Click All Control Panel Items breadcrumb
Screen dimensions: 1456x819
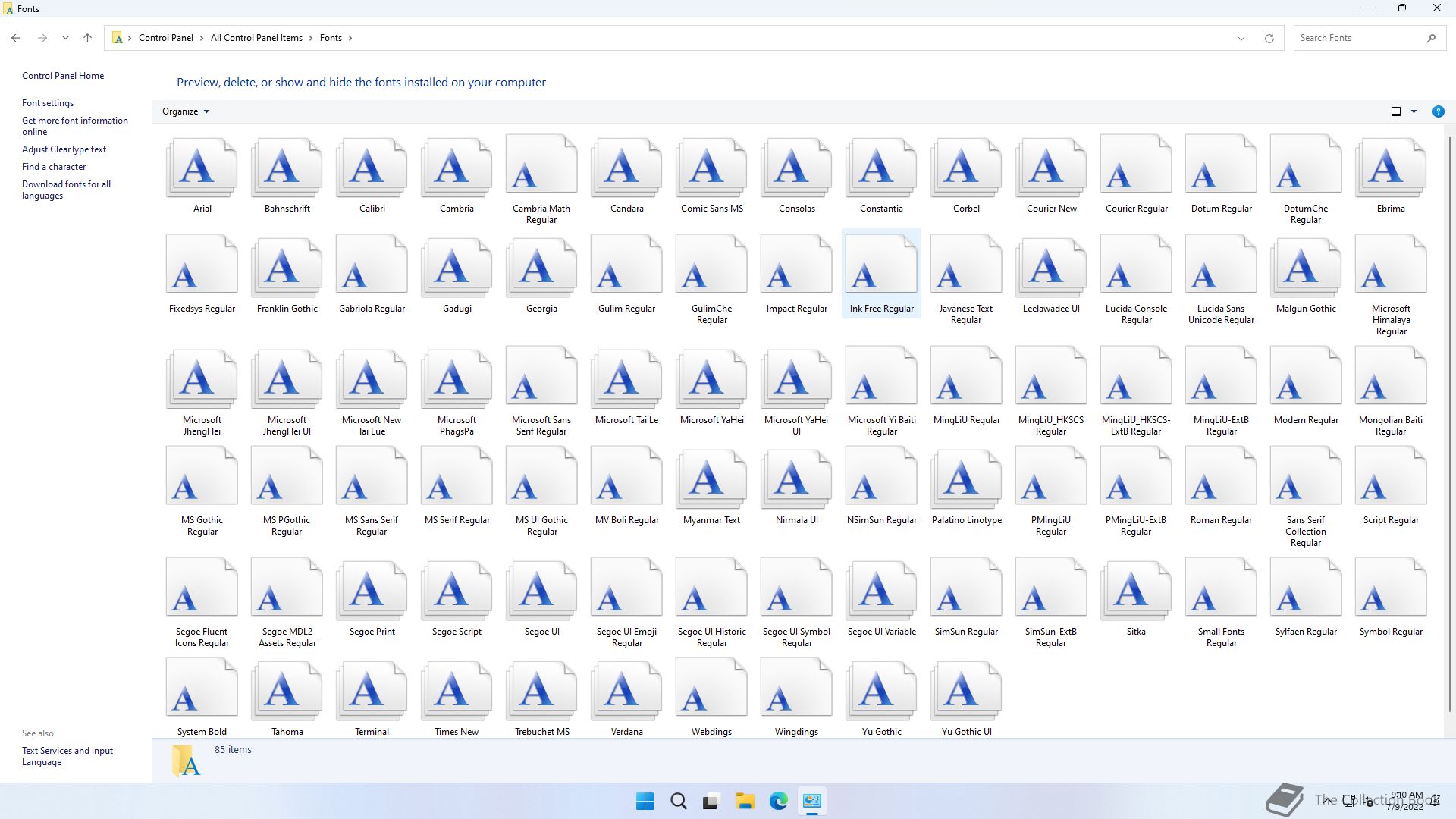click(256, 38)
